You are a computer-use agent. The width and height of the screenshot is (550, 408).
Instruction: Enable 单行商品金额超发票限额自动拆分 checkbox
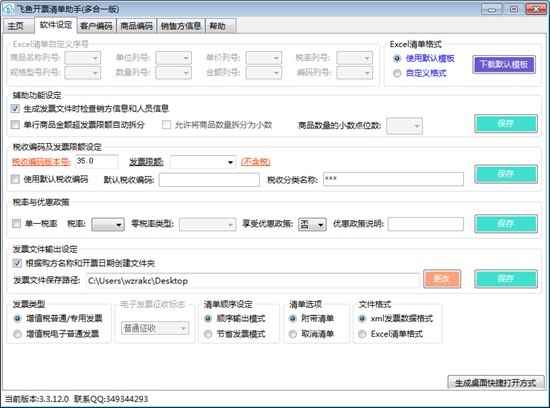(78, 125)
